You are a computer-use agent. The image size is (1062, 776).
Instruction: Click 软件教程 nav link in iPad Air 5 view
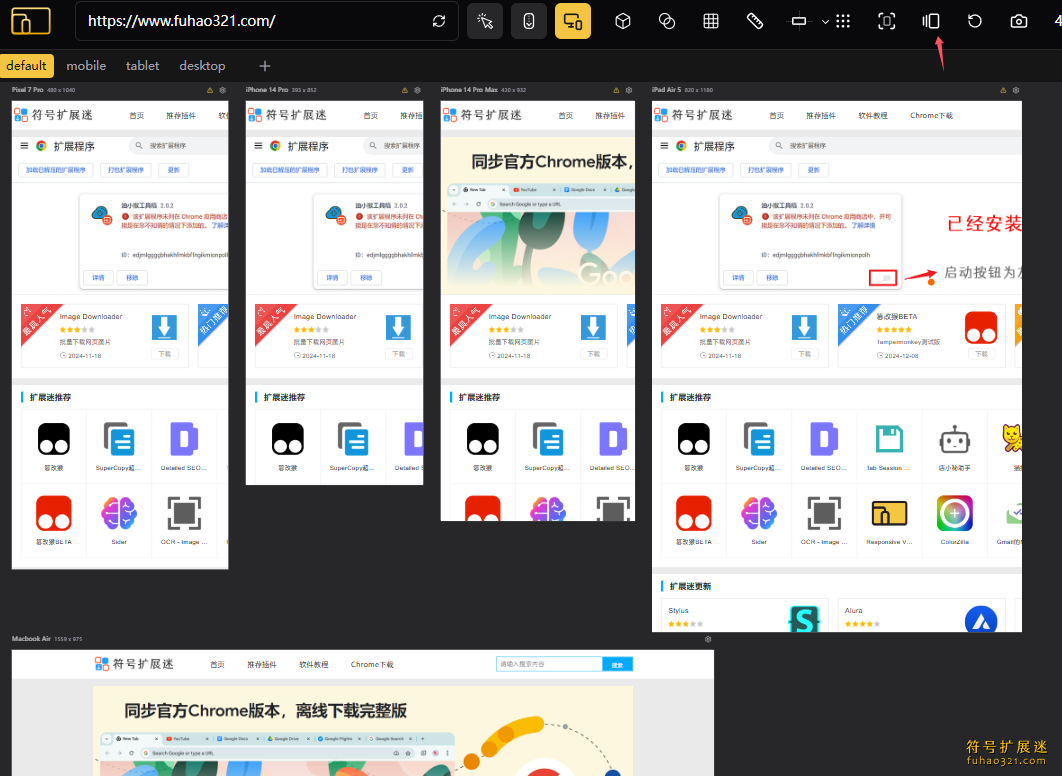(x=873, y=116)
